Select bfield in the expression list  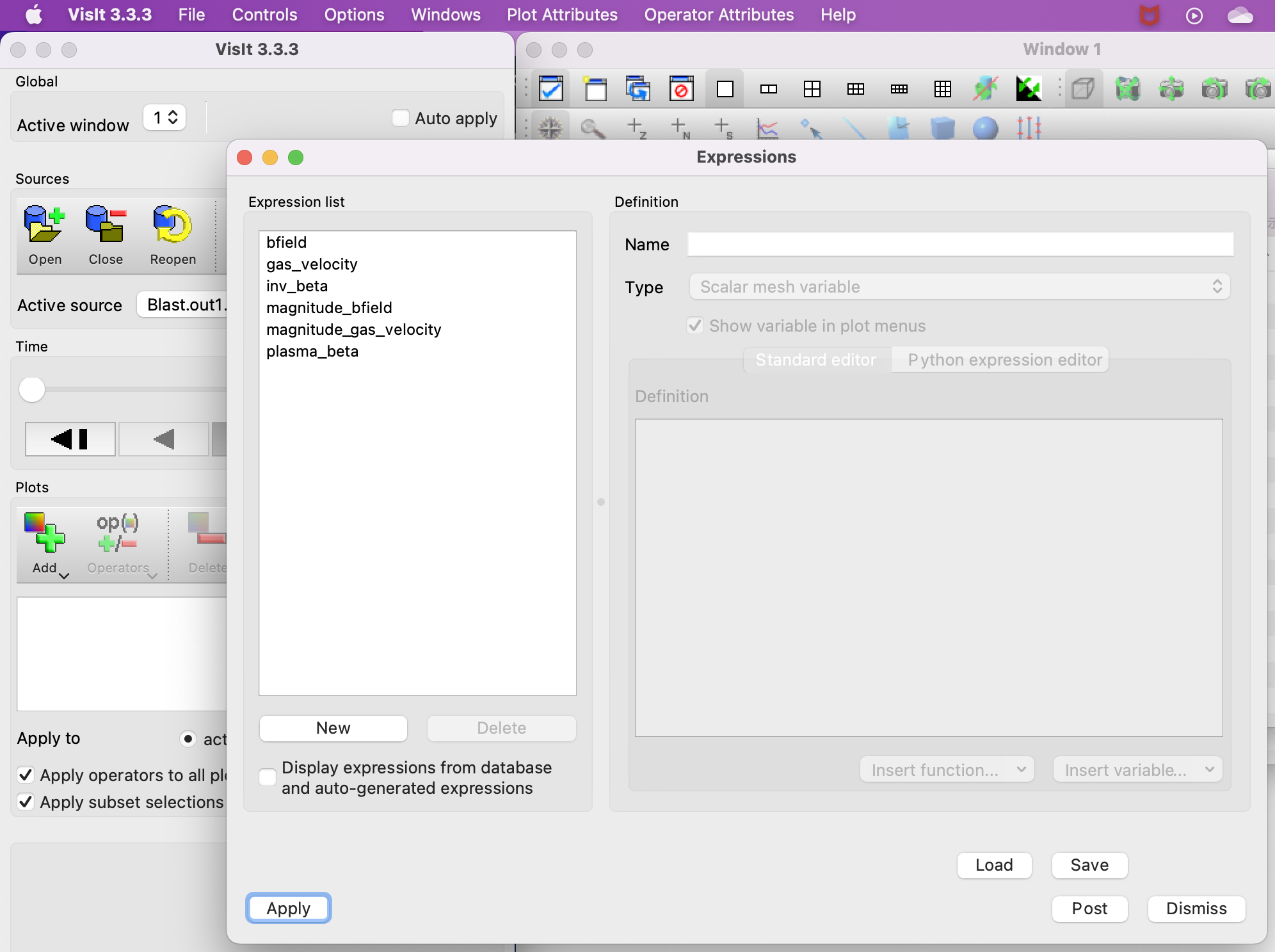[417, 243]
